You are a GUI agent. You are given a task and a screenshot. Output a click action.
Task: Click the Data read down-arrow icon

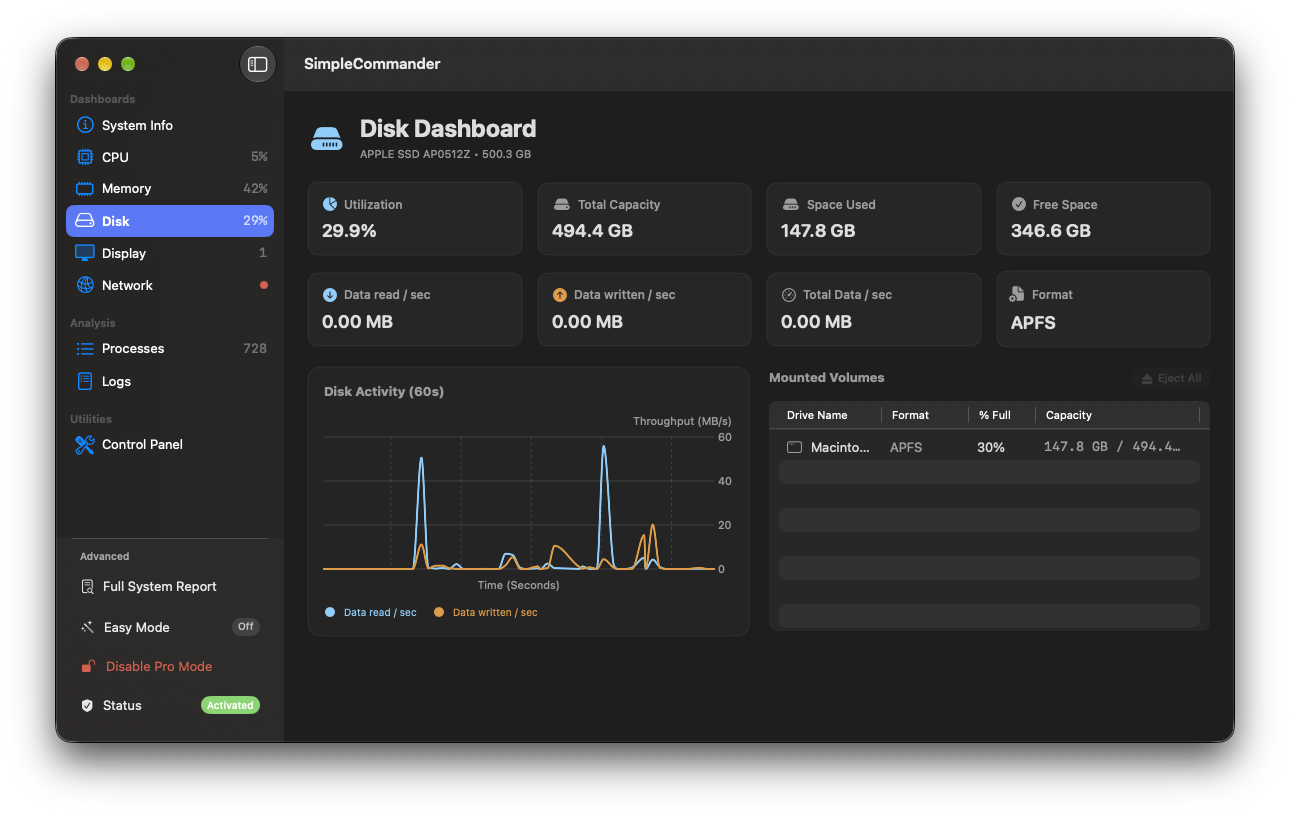[x=330, y=295]
